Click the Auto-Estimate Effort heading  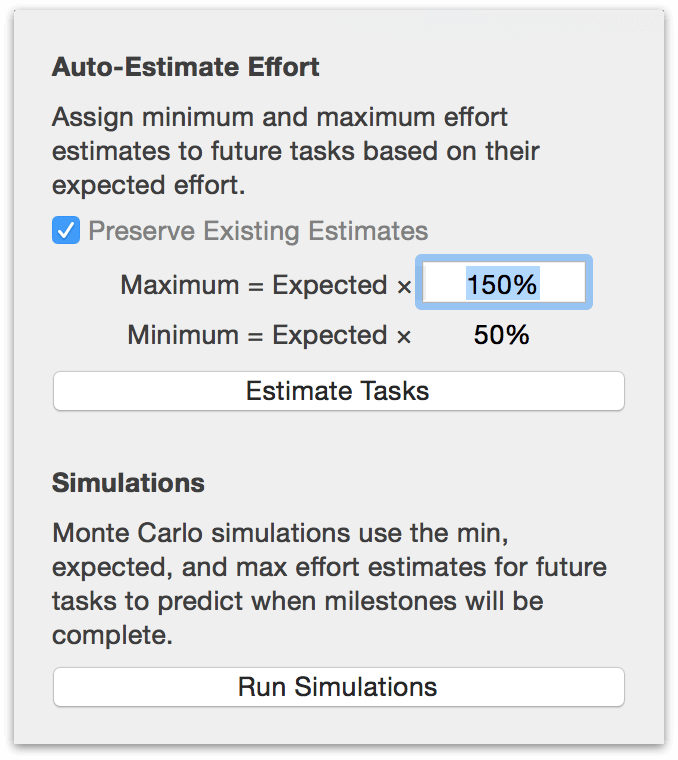[x=186, y=68]
